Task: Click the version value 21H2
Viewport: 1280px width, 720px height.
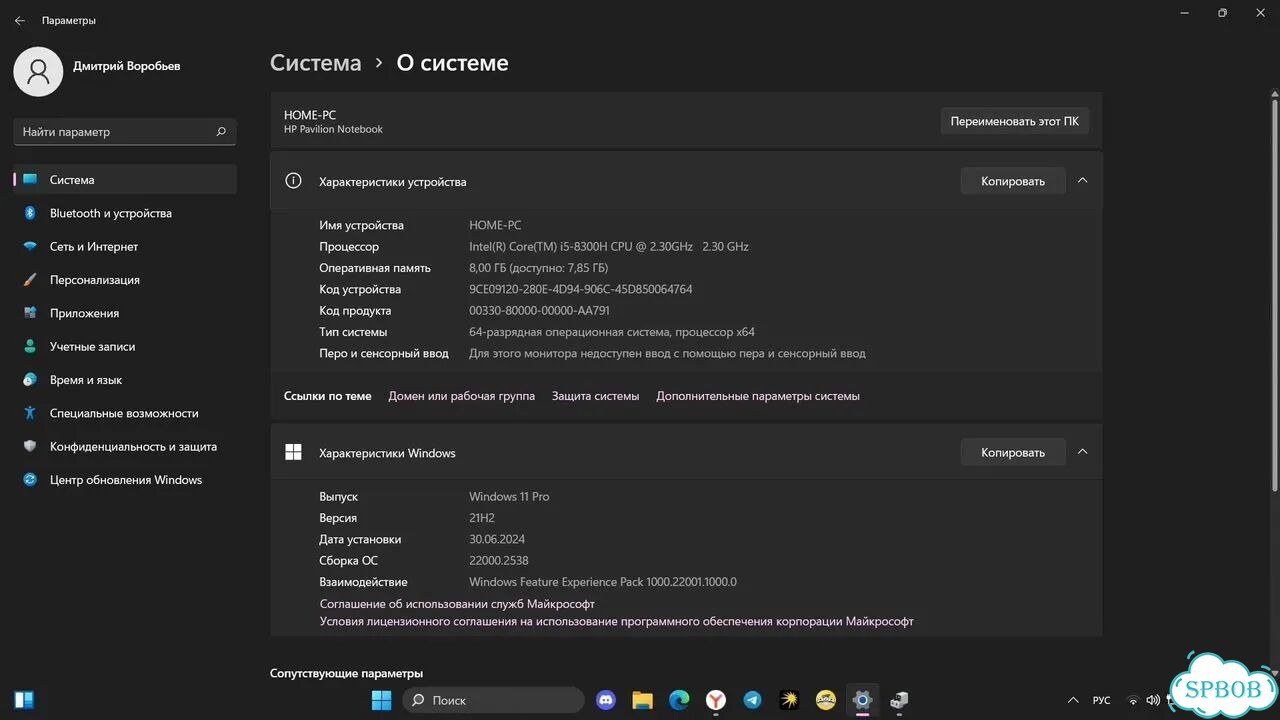Action: click(x=482, y=518)
